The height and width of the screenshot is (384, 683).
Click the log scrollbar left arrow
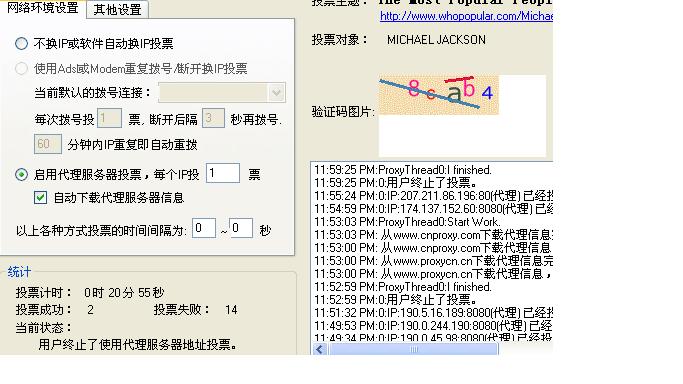pos(320,349)
